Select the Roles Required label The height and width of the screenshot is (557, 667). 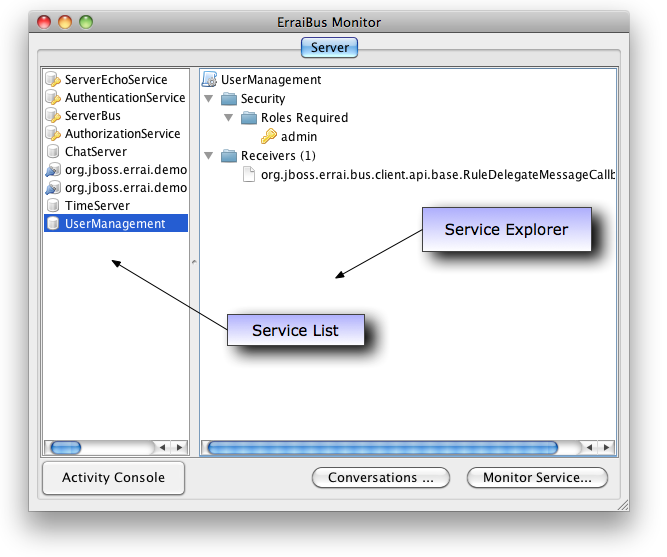(x=305, y=117)
